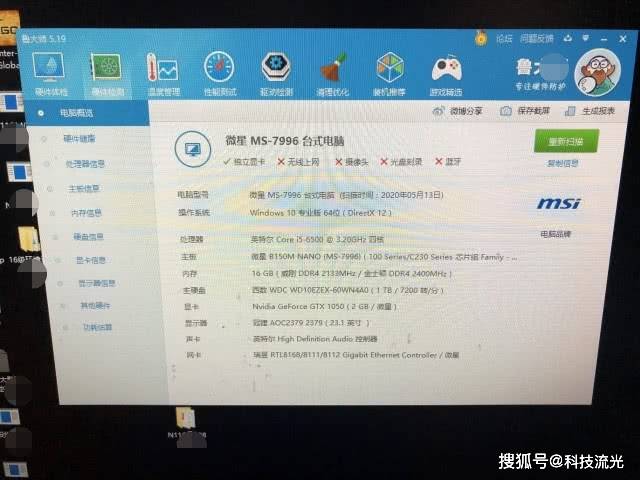
Task: Open 硬件健康 in the sidebar
Action: (x=80, y=139)
